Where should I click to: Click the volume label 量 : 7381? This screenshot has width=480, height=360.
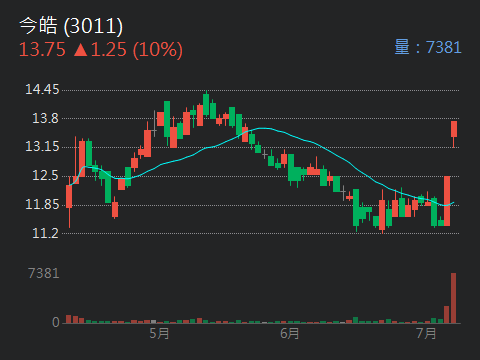tap(428, 47)
